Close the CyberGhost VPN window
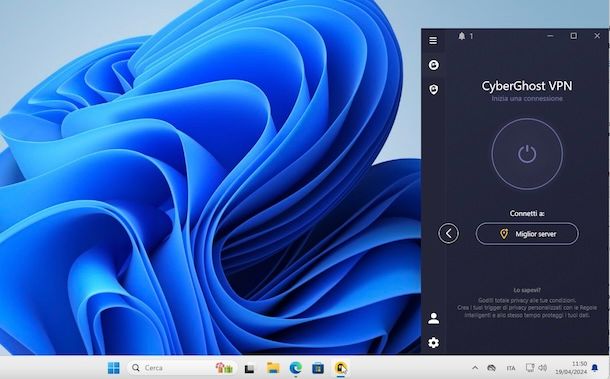Screen dimensions: 610x379 [x=597, y=36]
